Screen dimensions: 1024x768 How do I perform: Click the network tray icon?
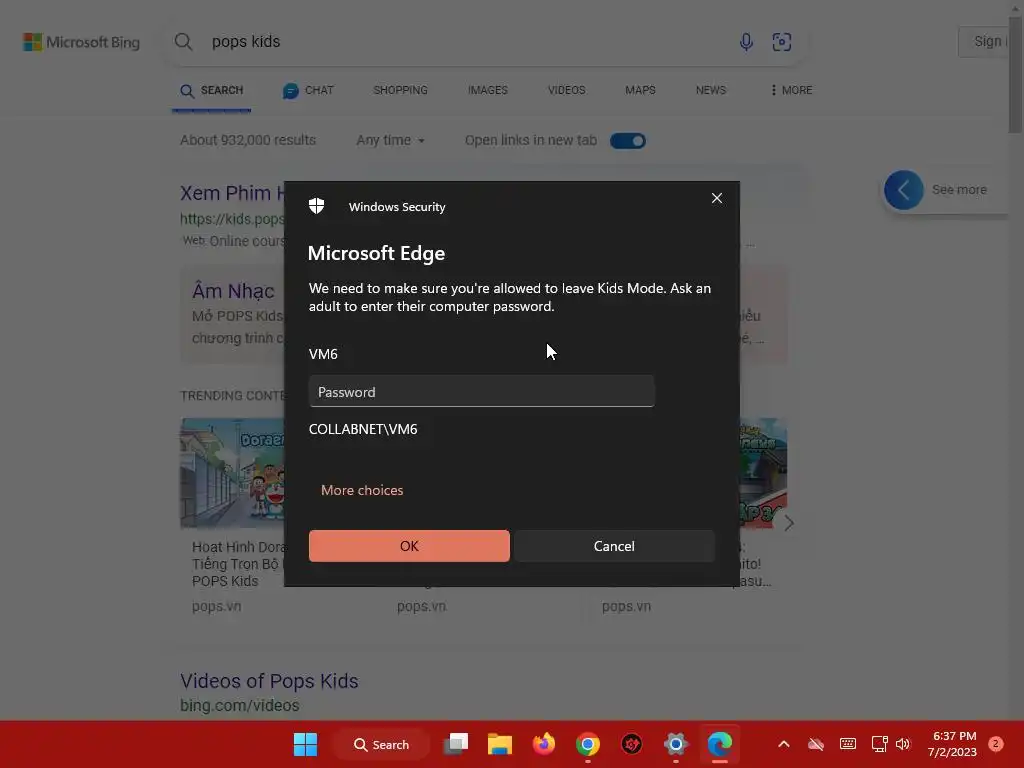click(x=879, y=744)
